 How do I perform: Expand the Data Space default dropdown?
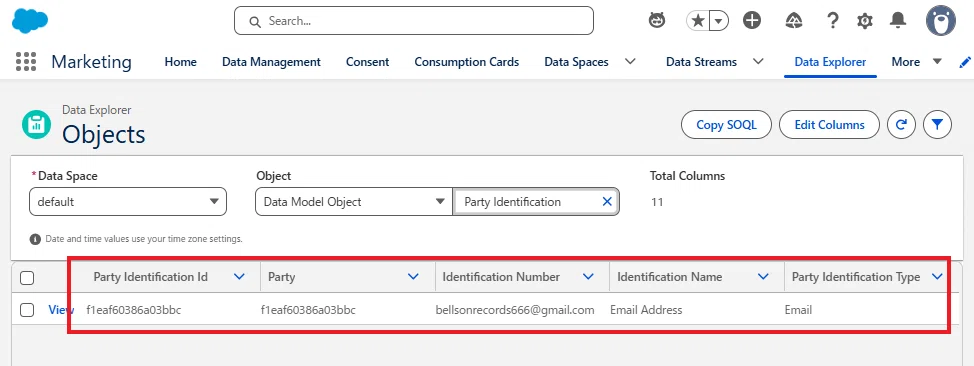[128, 202]
